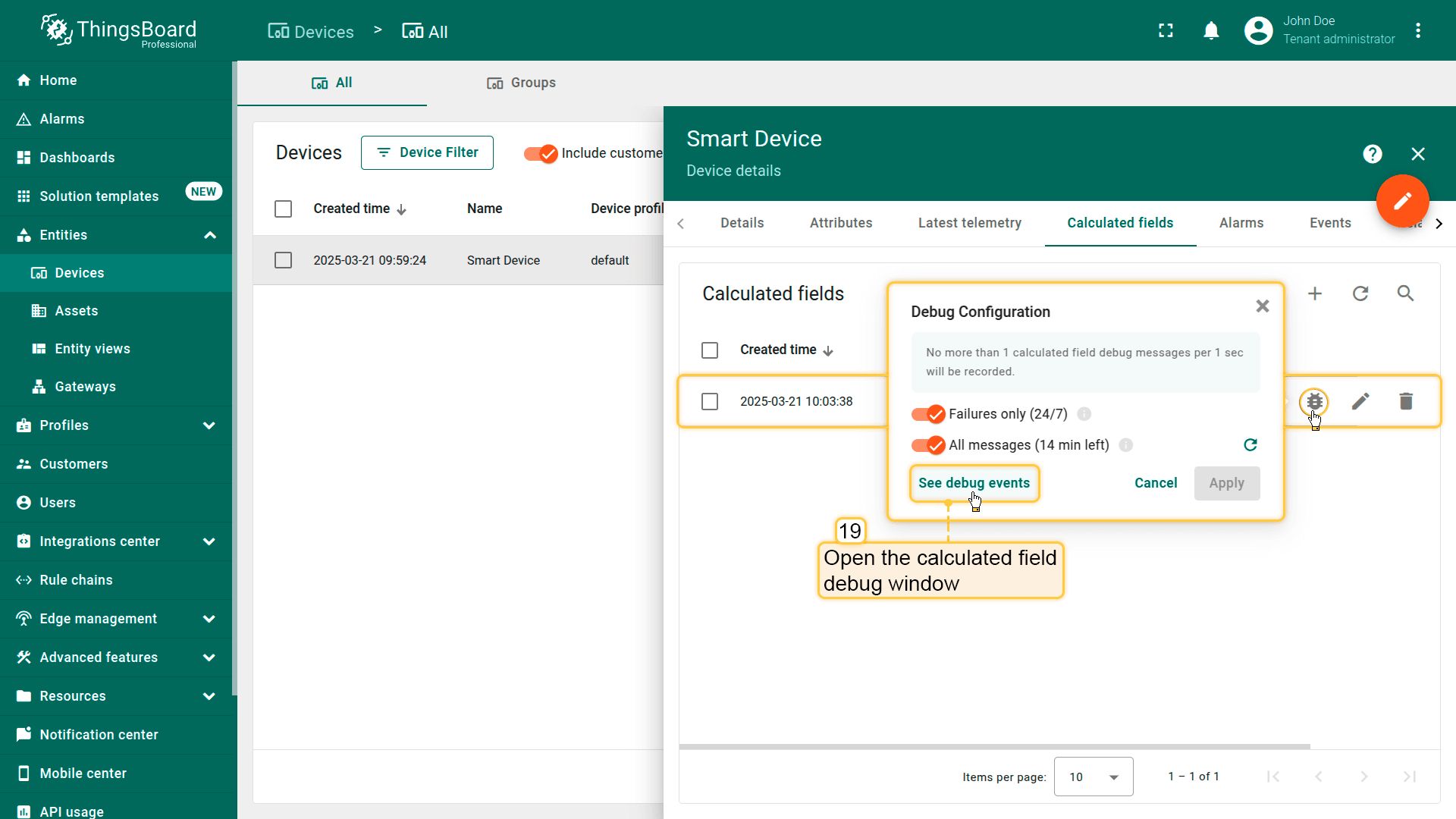Open items per page dropdown

pos(1093,777)
